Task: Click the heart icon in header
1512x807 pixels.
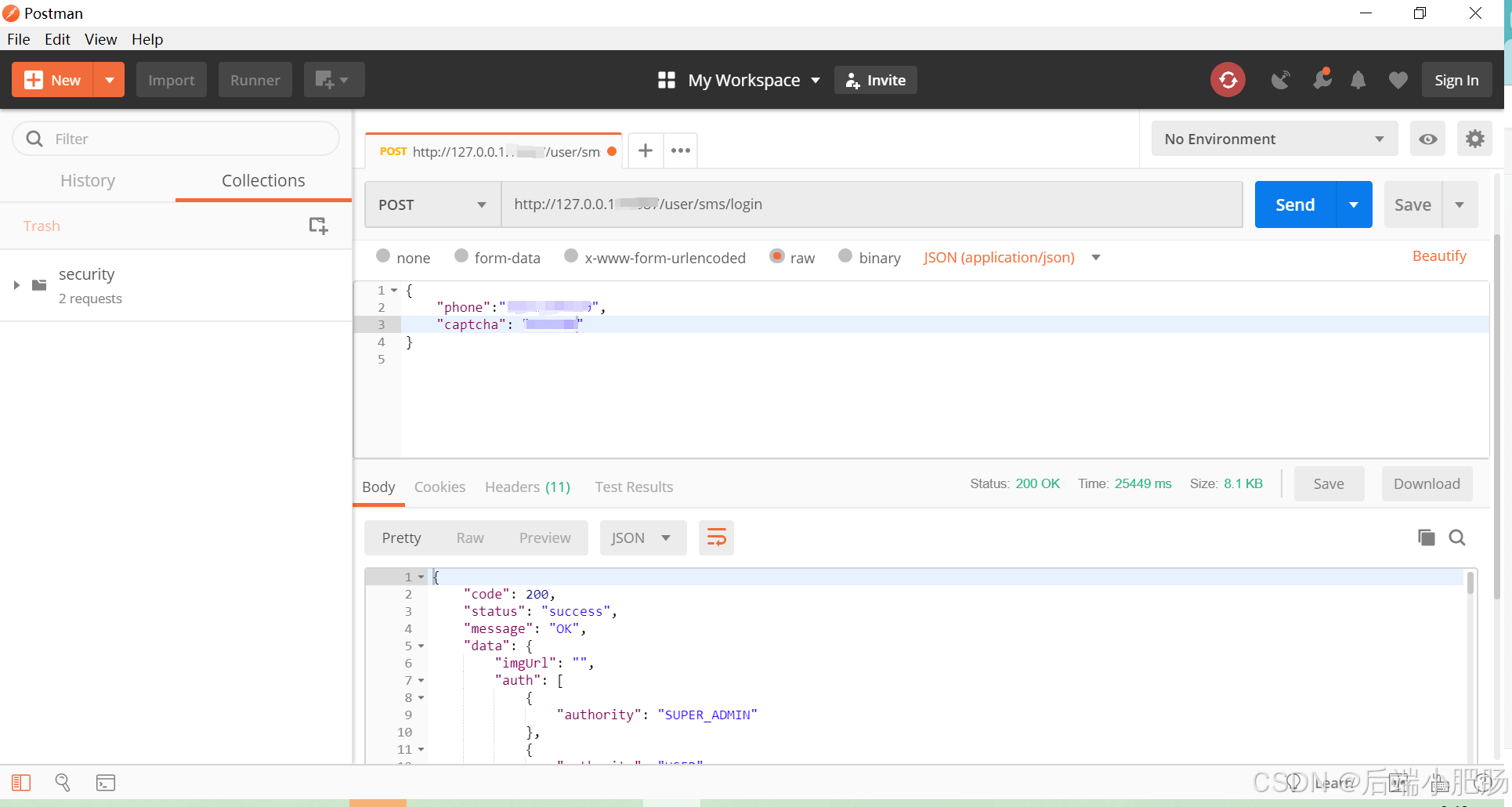Action: (x=1398, y=80)
